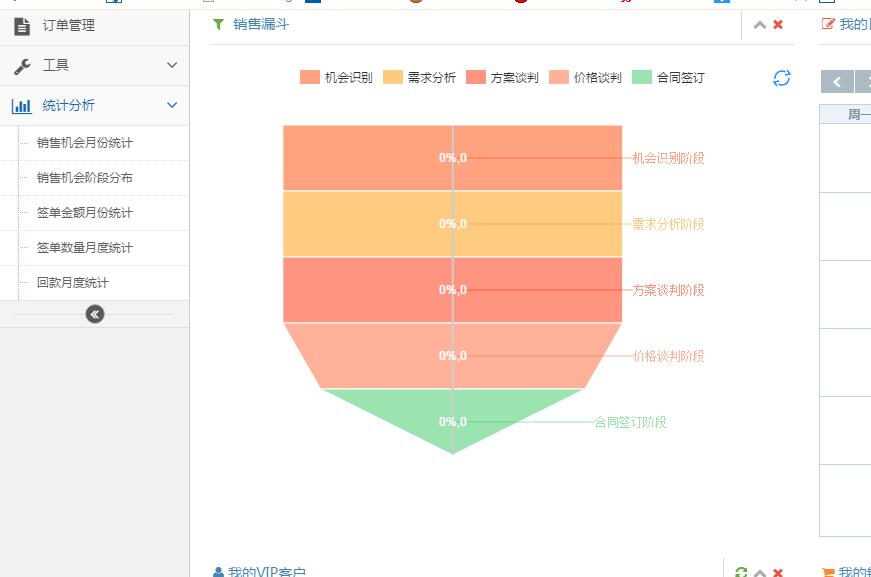Screen dimensions: 871x577
Task: Open the 销售机会阶段分布 report link
Action: coord(85,178)
